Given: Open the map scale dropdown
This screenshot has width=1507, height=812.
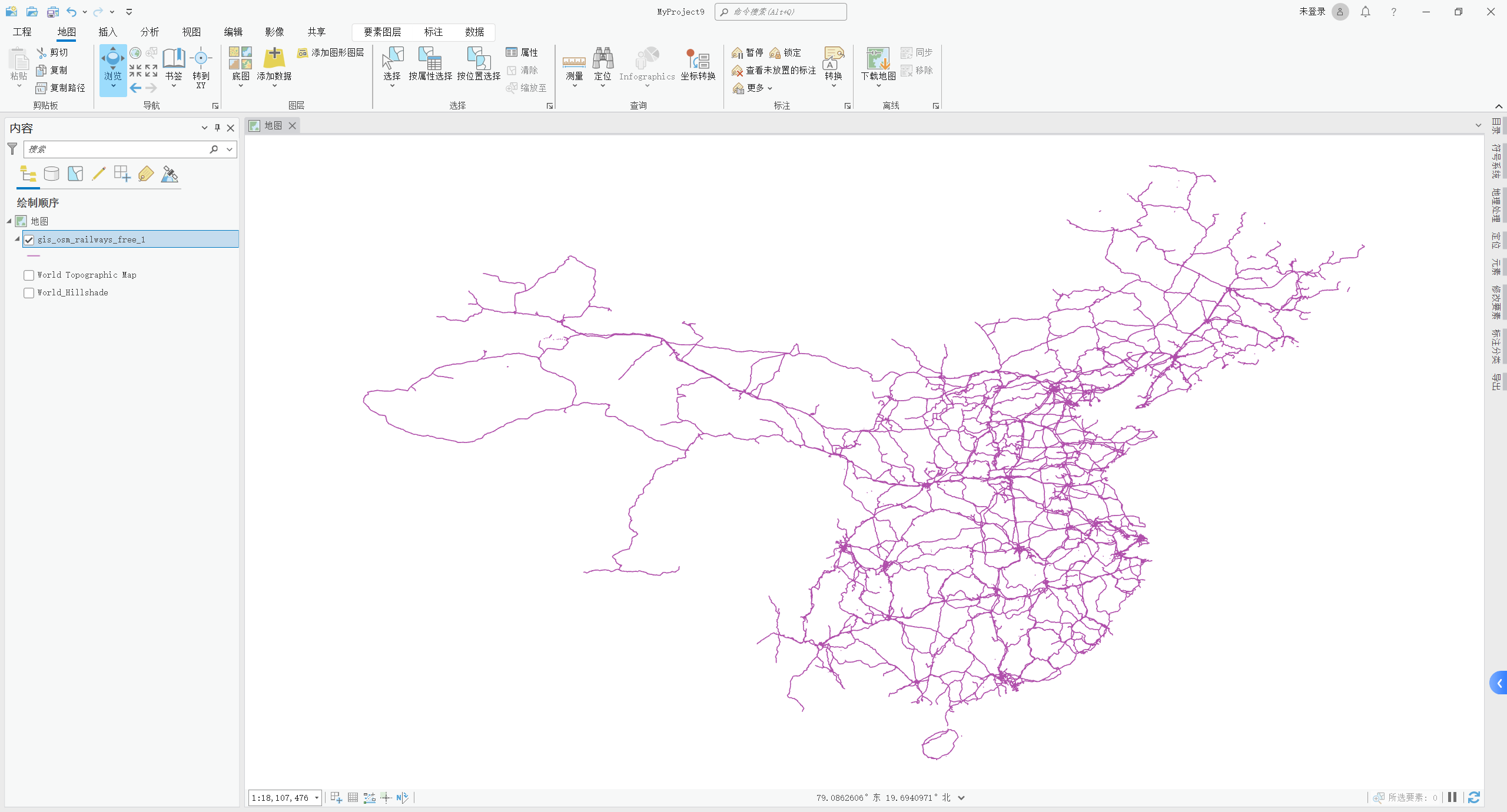Looking at the screenshot, I should [x=317, y=798].
